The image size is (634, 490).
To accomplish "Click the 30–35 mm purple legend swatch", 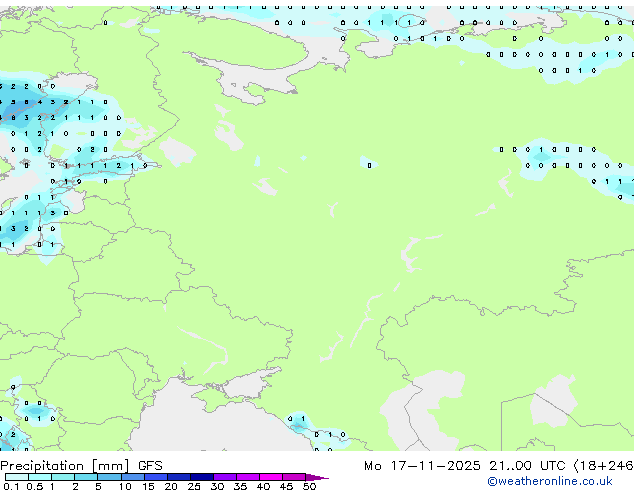I will tap(225, 477).
